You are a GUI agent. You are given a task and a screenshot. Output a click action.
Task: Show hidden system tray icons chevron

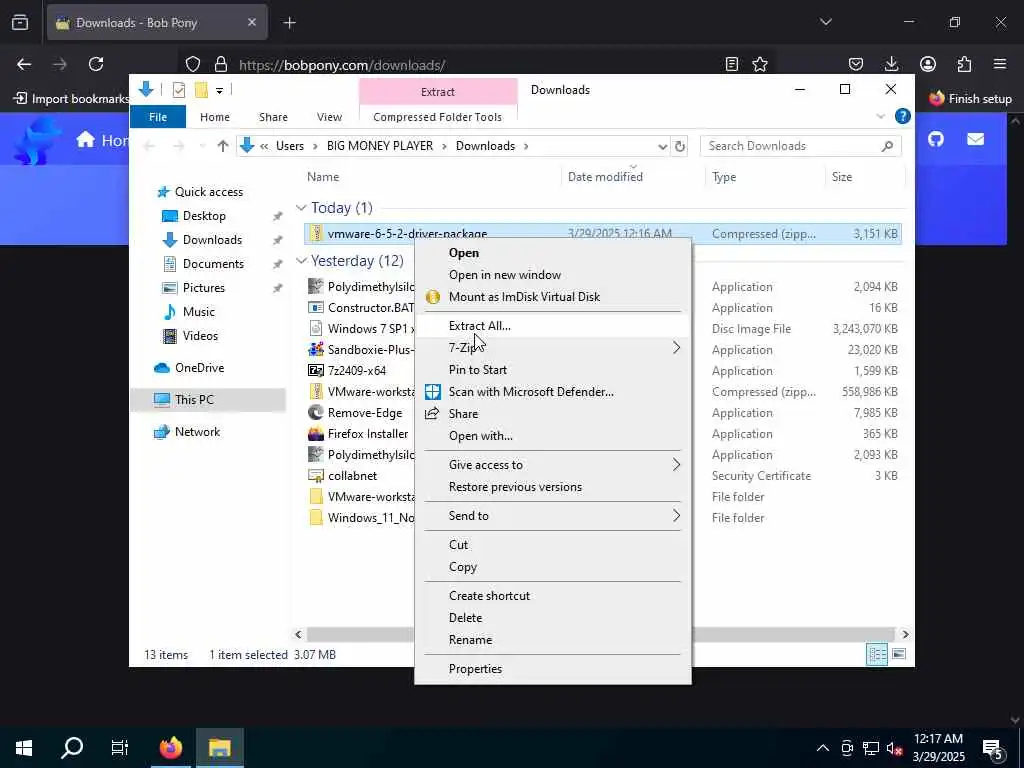[x=823, y=748]
